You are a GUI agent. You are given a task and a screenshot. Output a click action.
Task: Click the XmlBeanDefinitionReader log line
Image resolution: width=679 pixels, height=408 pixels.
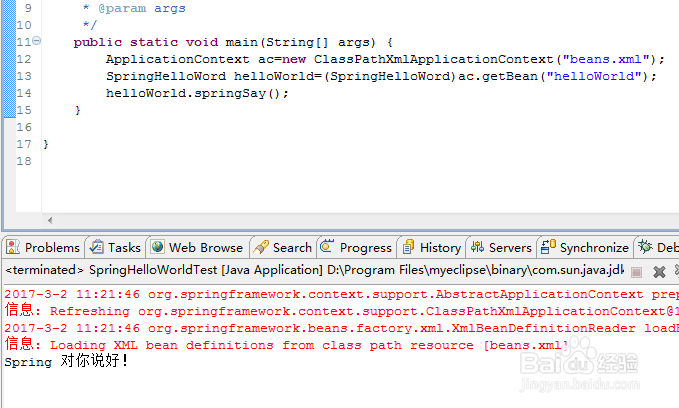point(341,328)
